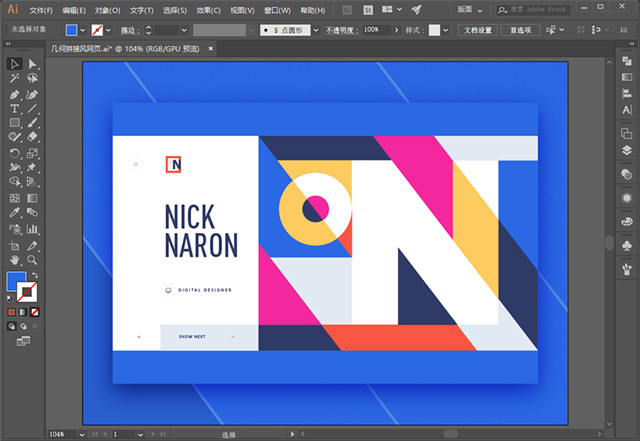This screenshot has width=640, height=441.
Task: Select the Type tool
Action: click(15, 108)
